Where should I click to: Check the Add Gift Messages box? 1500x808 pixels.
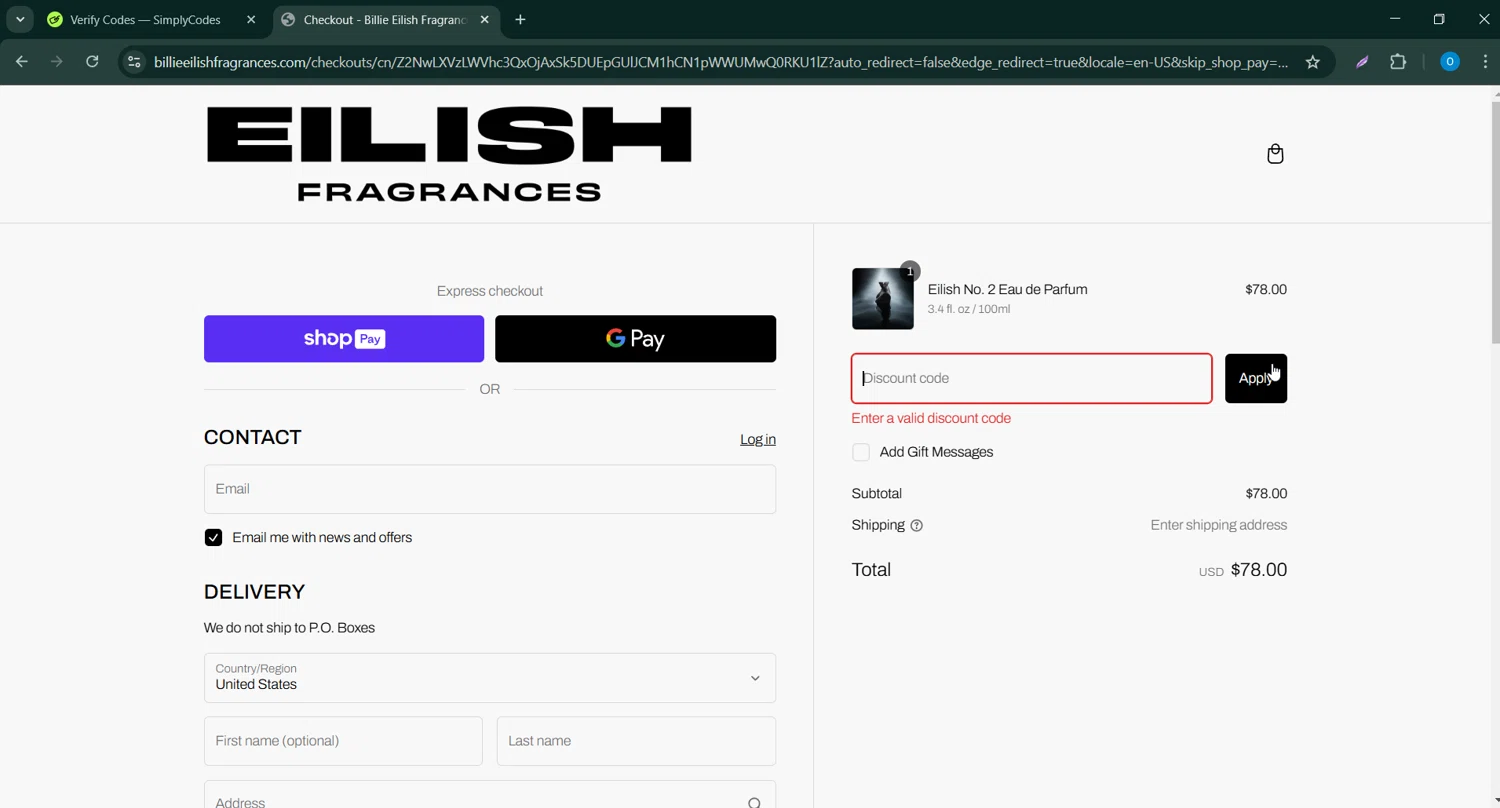tap(861, 452)
